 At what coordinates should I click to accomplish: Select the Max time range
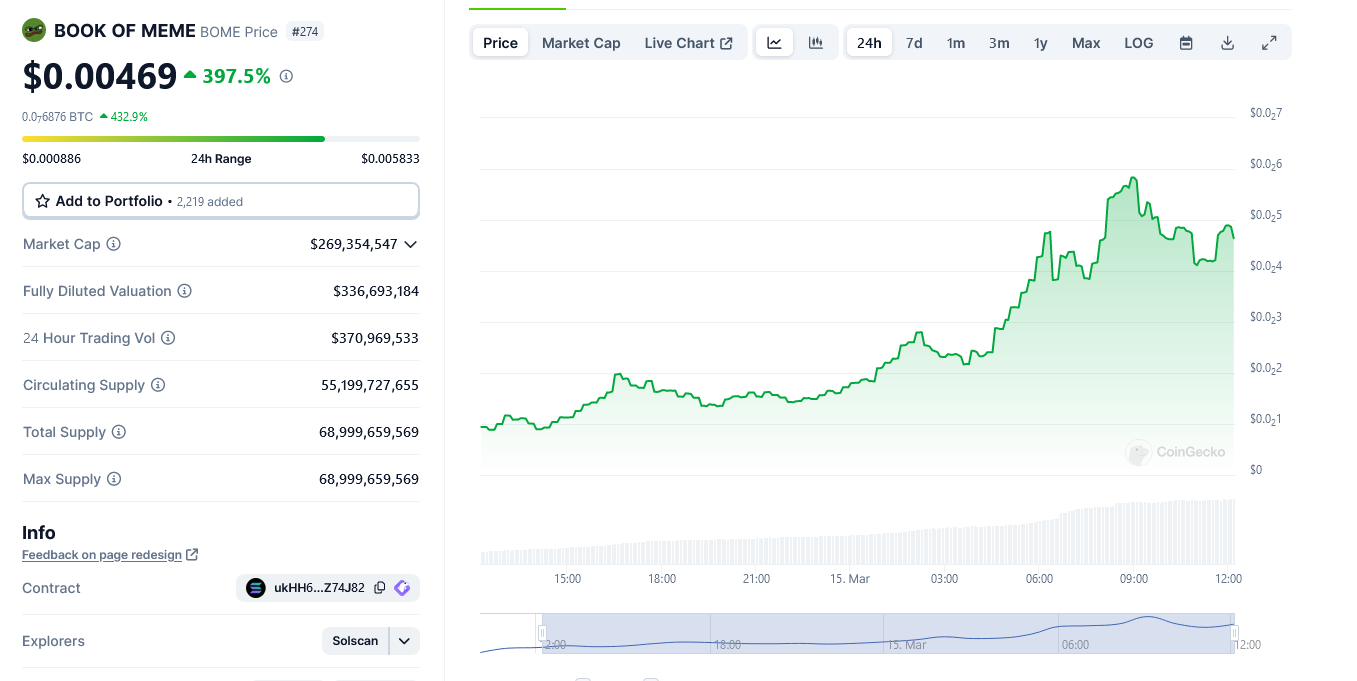1086,43
